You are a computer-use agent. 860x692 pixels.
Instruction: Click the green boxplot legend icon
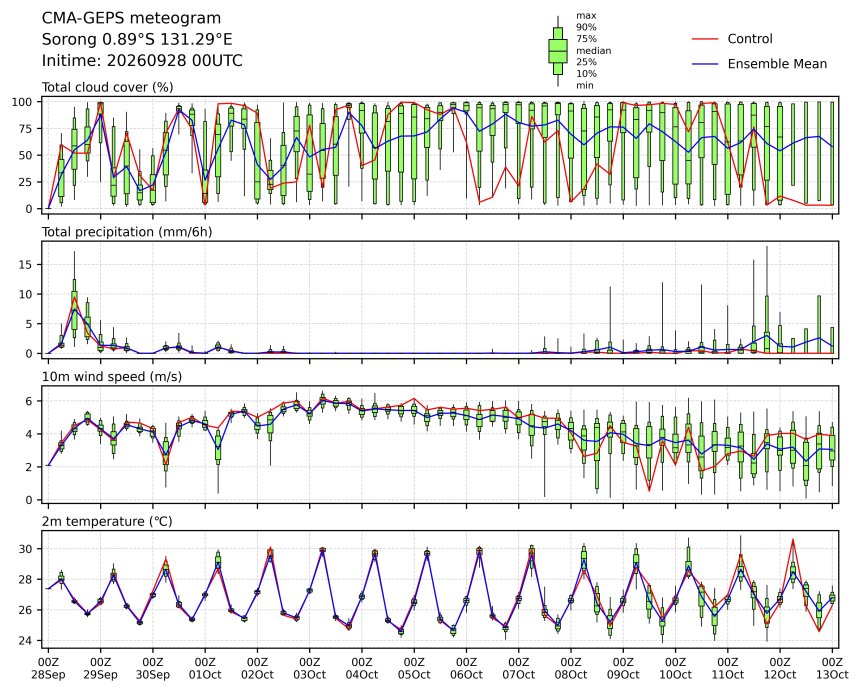[x=558, y=51]
